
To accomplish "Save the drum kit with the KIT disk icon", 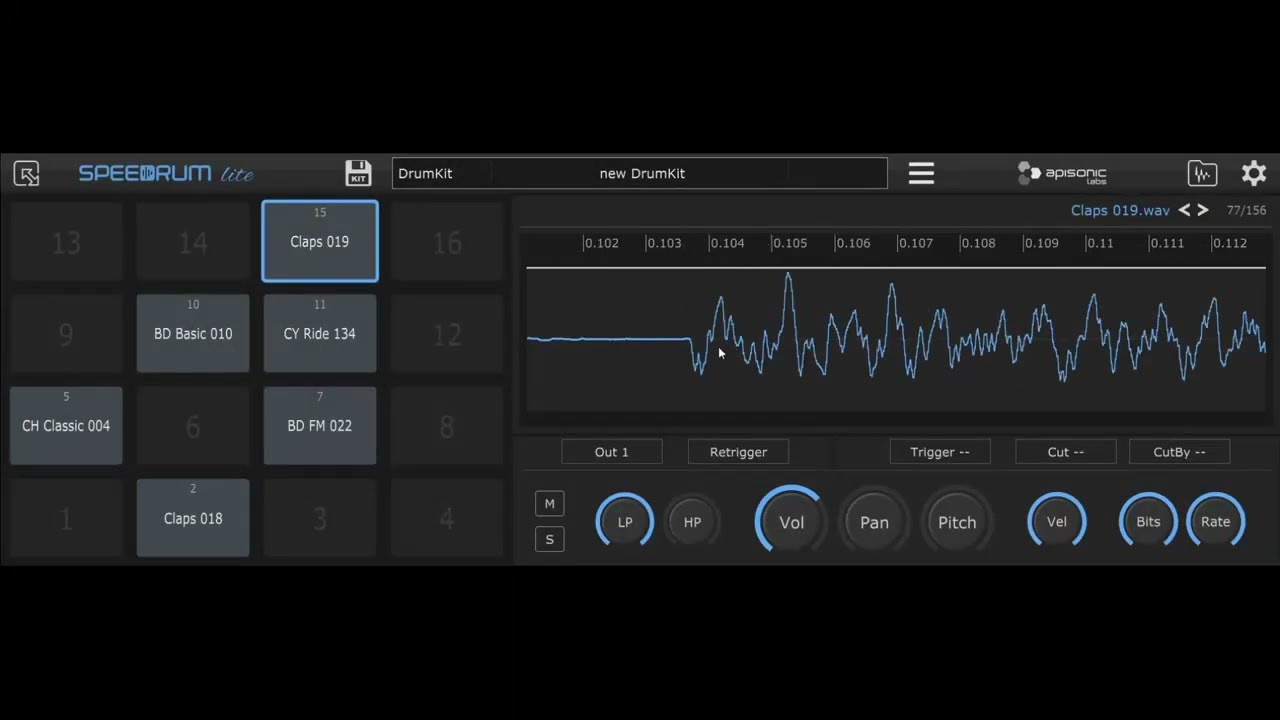I will point(358,173).
